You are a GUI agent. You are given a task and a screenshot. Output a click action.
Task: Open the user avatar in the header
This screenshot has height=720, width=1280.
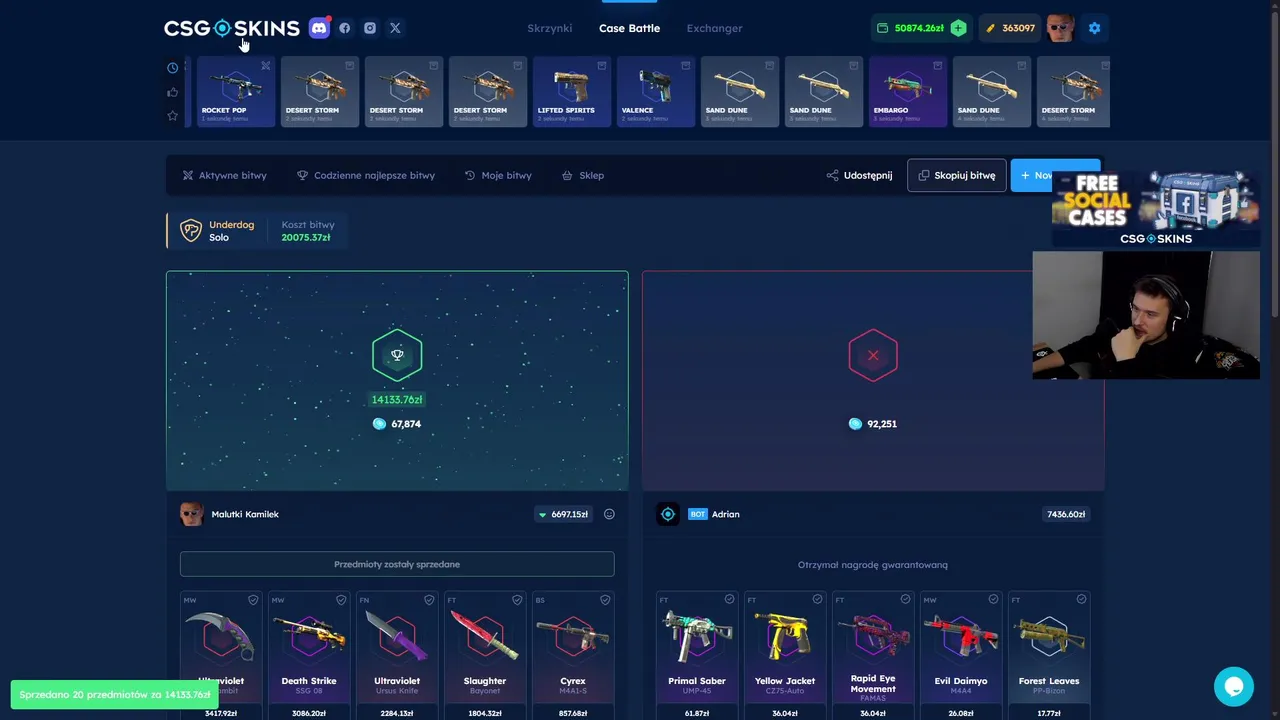coord(1060,28)
